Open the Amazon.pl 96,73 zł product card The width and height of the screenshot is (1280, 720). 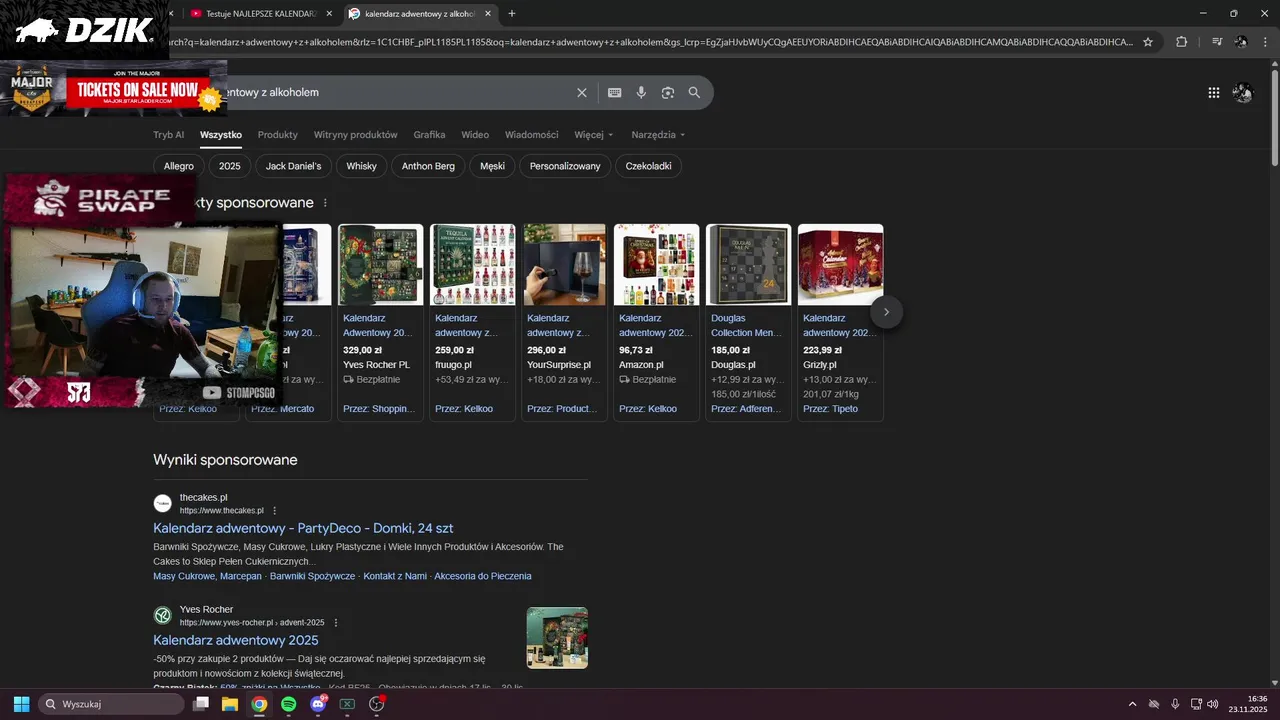tap(656, 322)
